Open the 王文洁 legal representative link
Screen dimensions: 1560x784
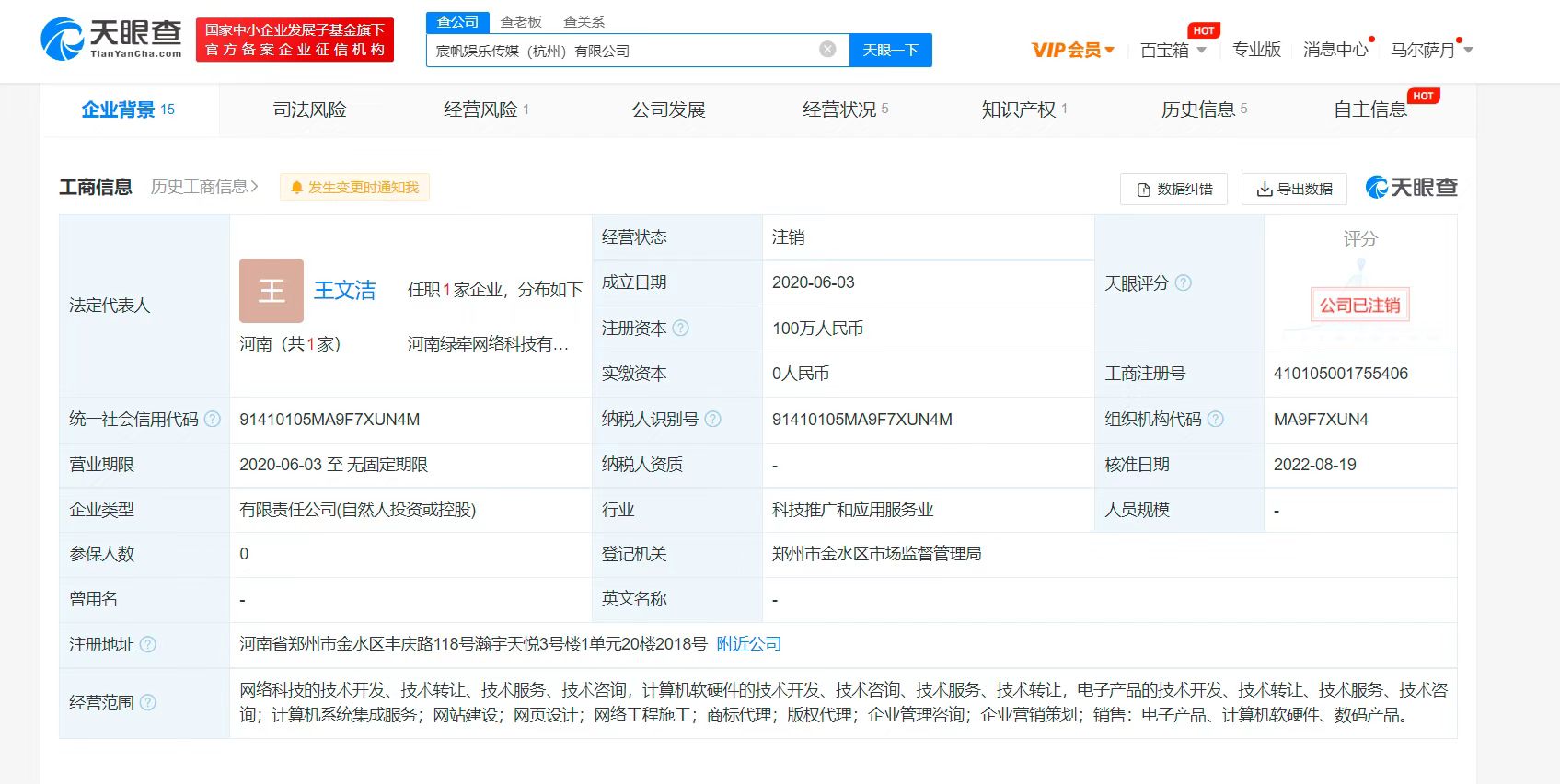tap(345, 291)
